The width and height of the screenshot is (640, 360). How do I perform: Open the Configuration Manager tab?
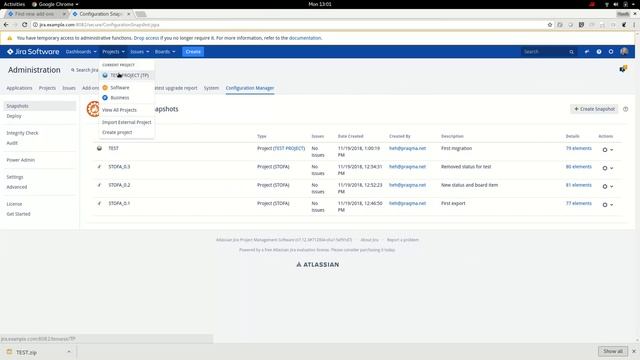click(250, 88)
